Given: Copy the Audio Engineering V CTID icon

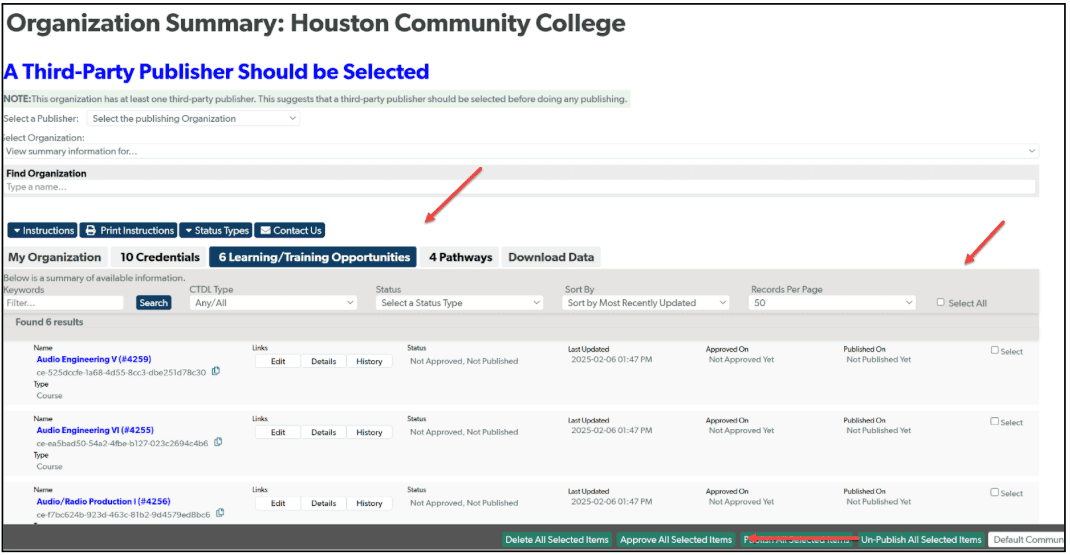Looking at the screenshot, I should pos(216,371).
